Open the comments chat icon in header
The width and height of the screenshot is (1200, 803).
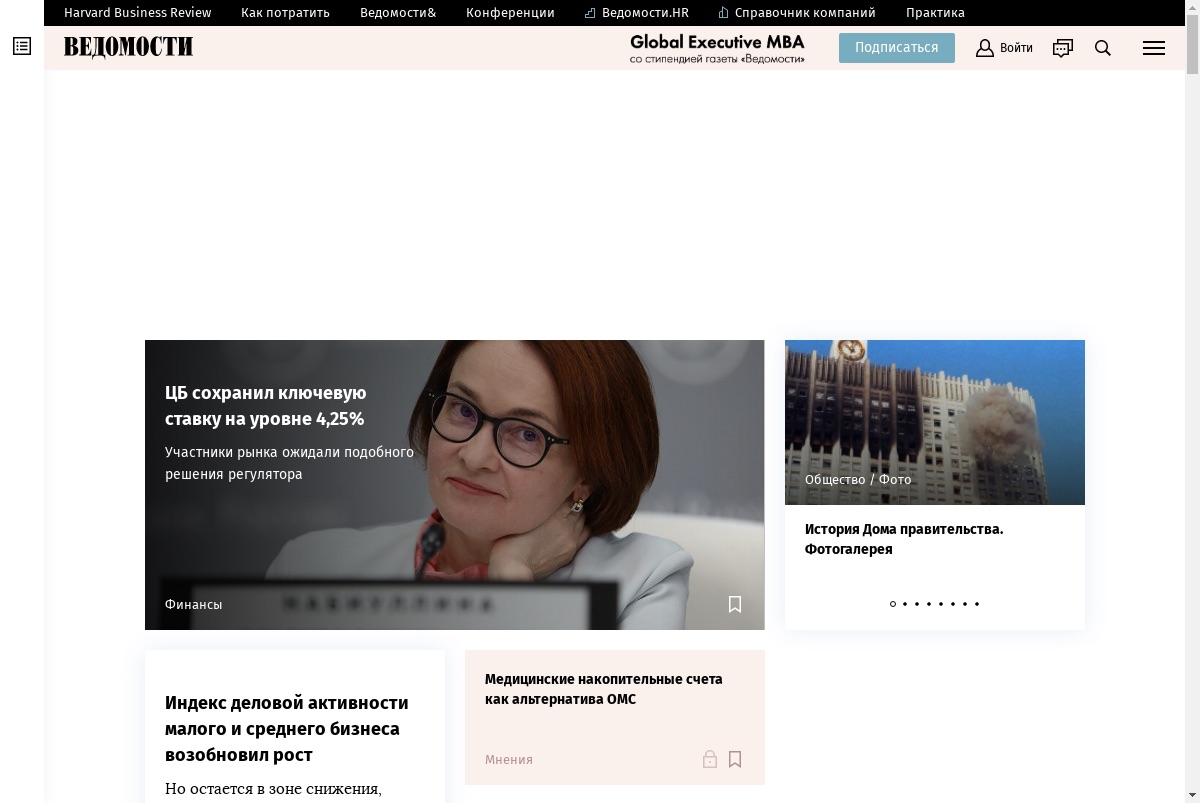[1063, 48]
